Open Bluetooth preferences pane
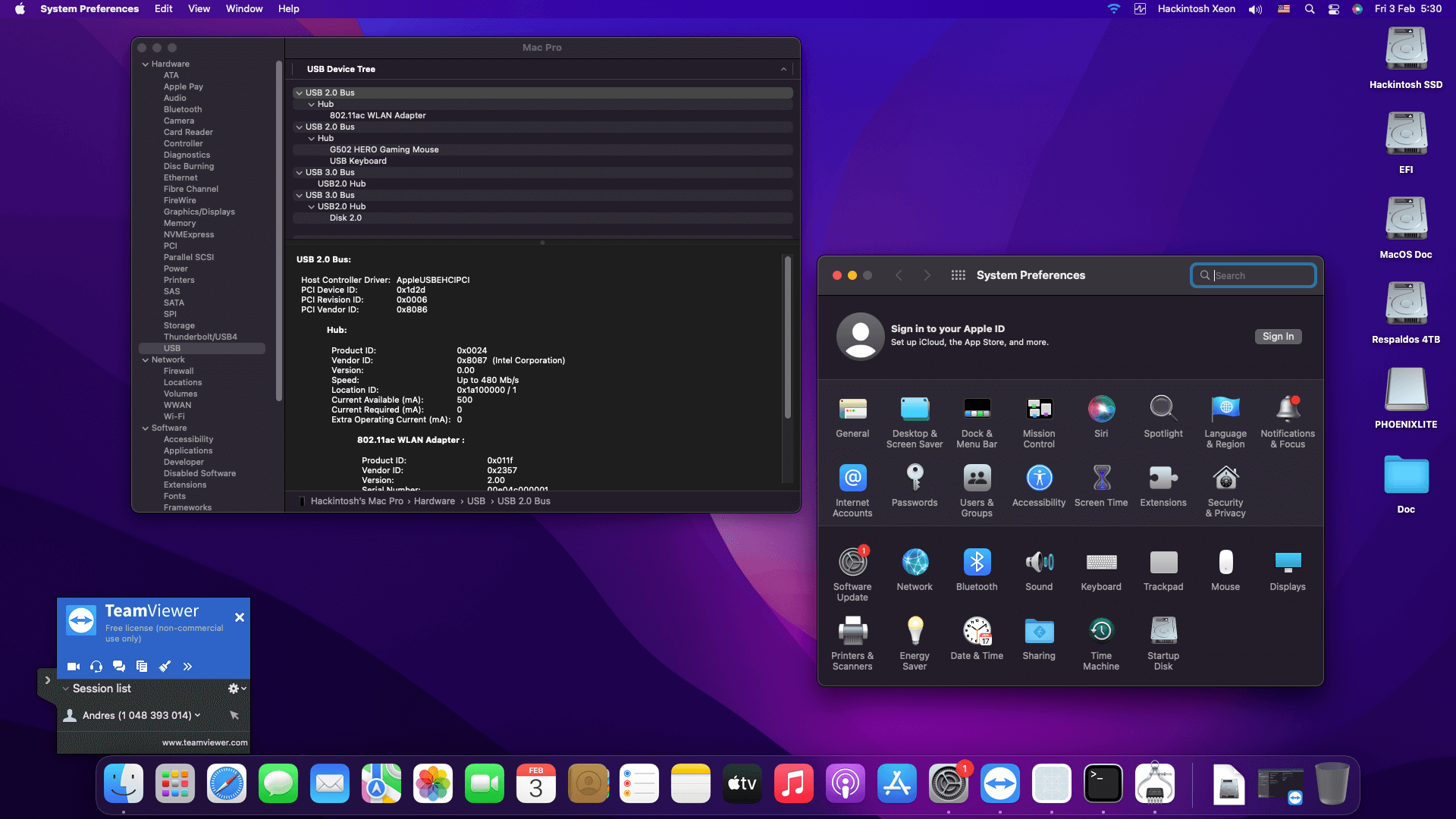 pos(977,570)
